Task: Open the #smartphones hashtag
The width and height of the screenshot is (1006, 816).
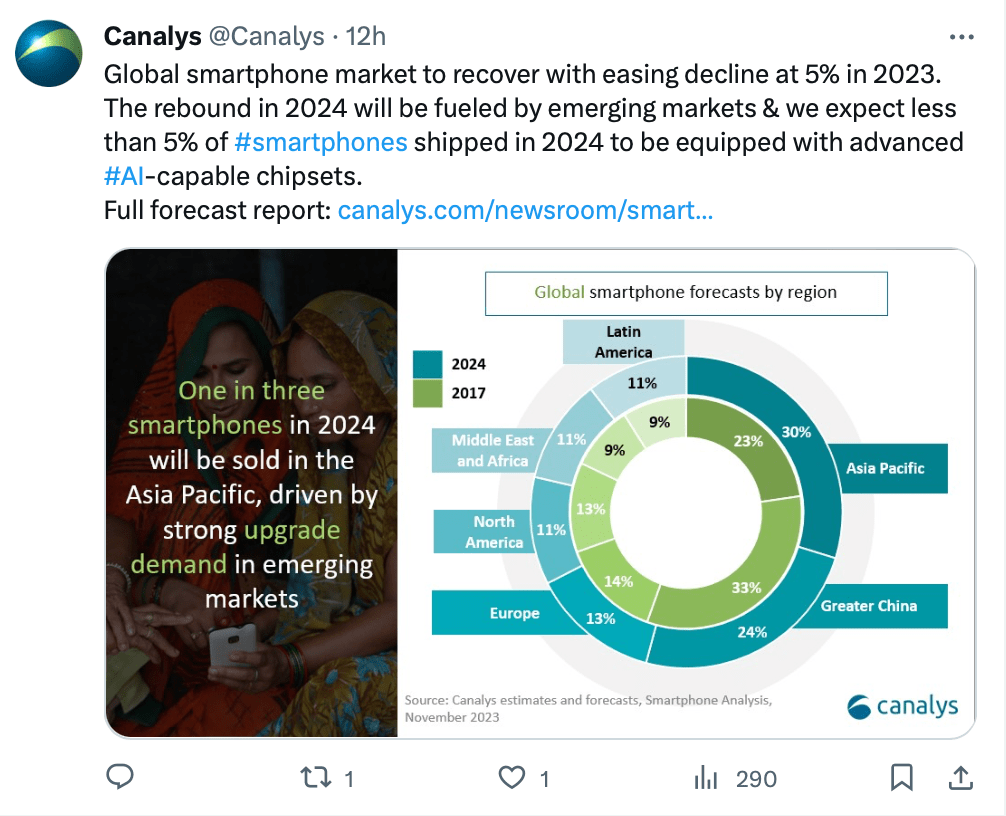Action: click(320, 142)
